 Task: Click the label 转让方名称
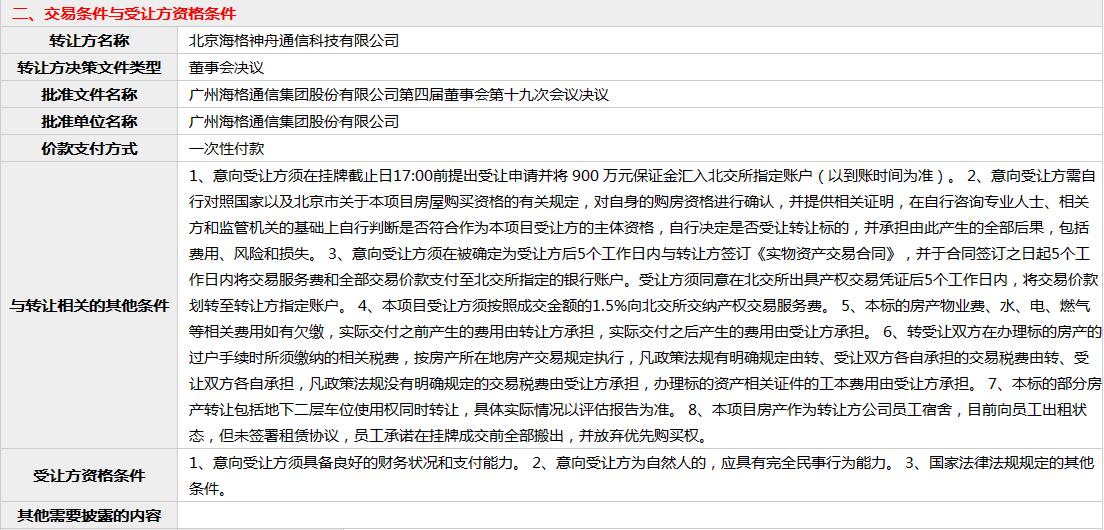pos(89,41)
